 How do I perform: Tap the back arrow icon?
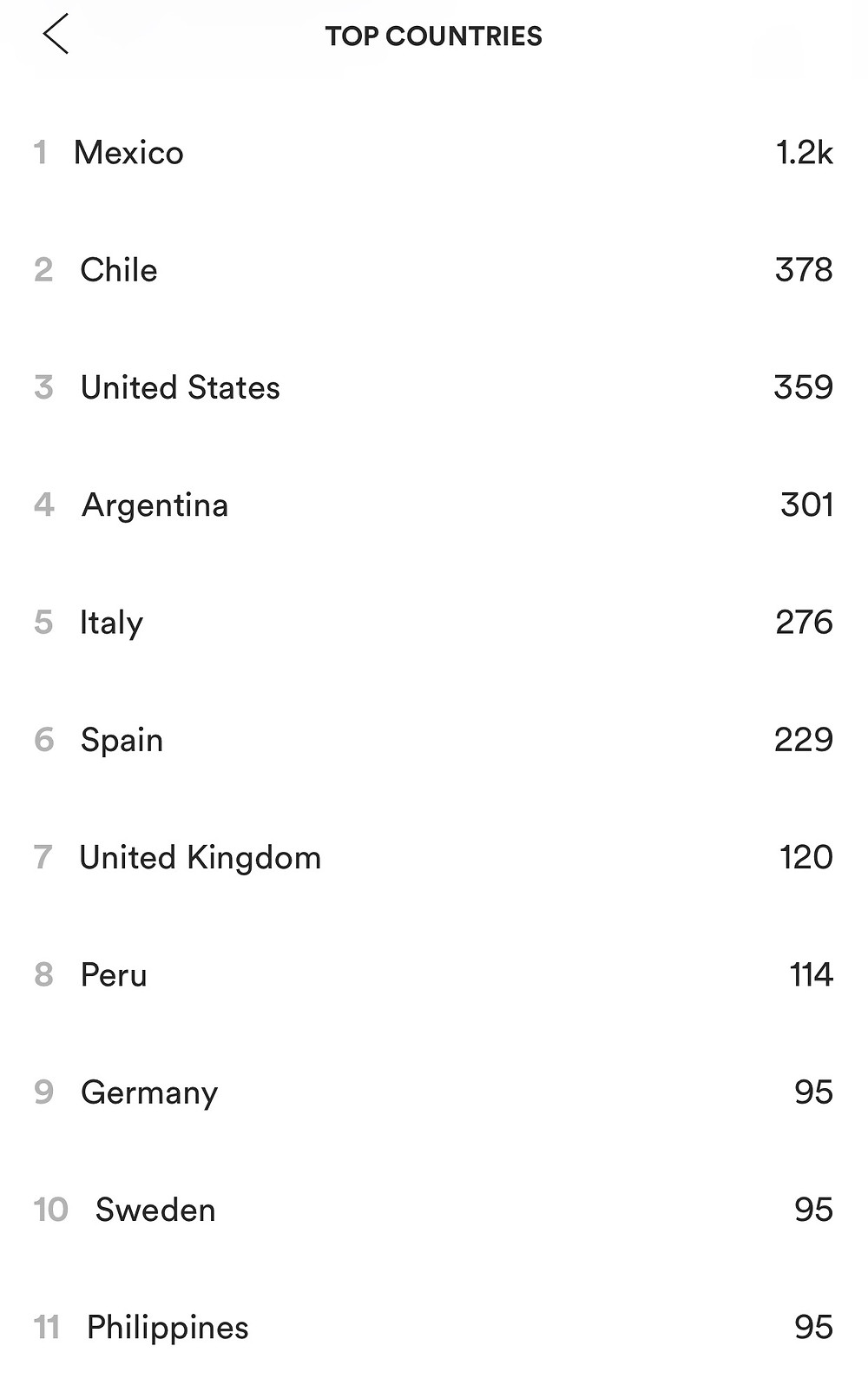(56, 36)
